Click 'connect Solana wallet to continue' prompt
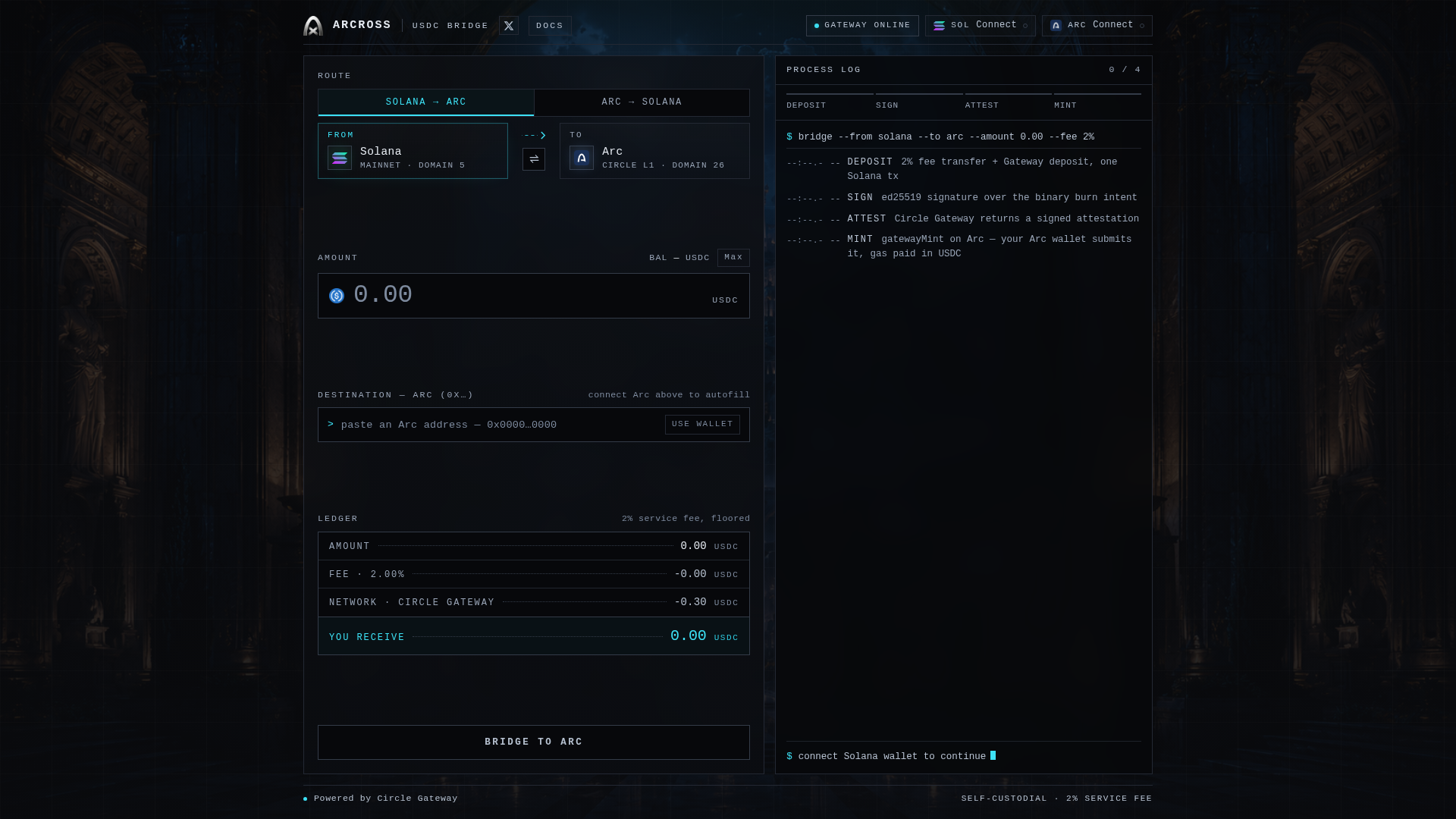 click(892, 757)
